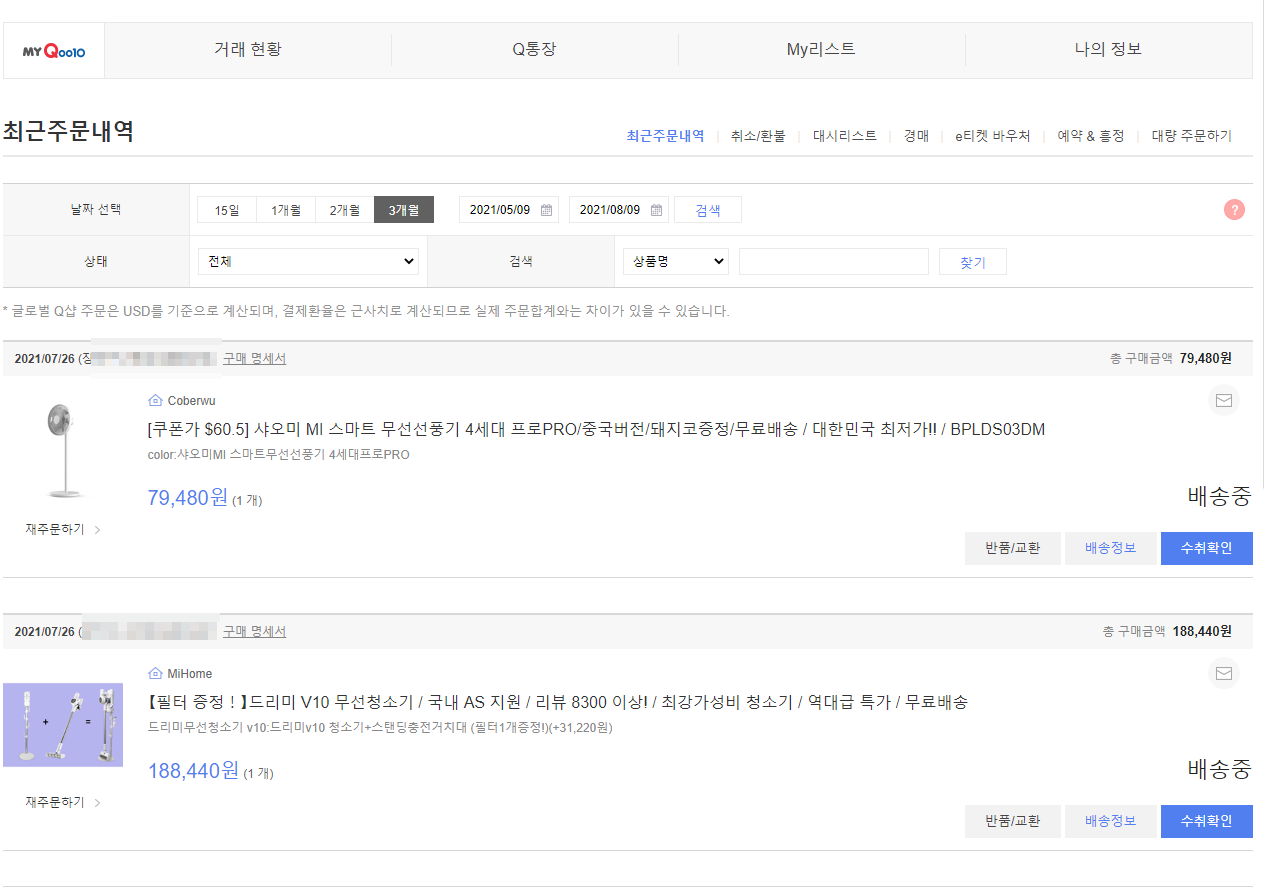Open the 나의 정보 menu
The height and width of the screenshot is (887, 1264).
point(1108,49)
